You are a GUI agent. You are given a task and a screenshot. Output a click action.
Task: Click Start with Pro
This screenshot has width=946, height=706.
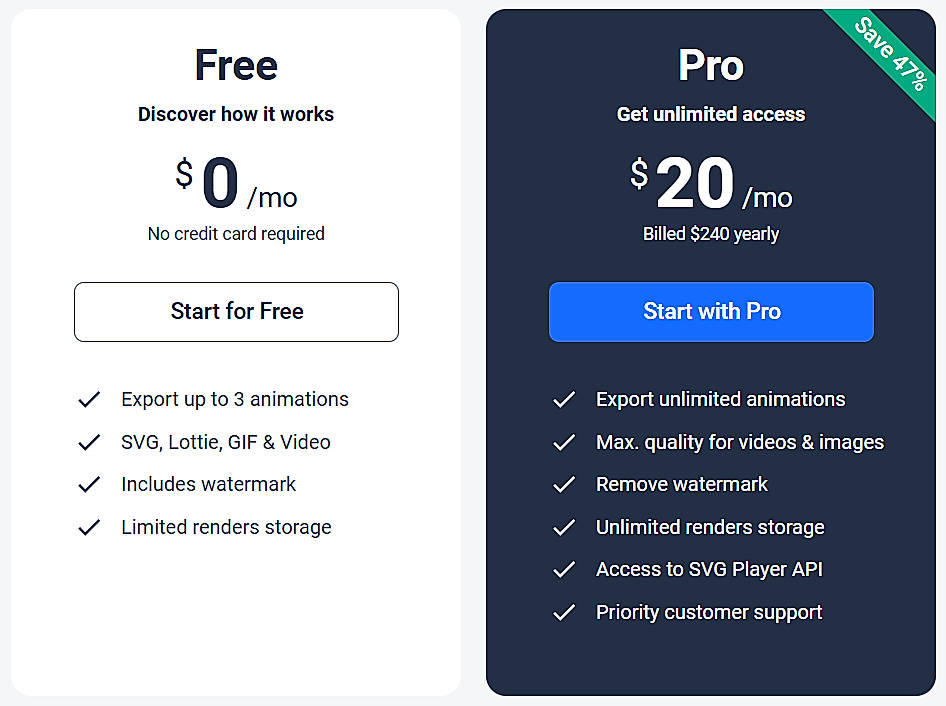click(711, 312)
